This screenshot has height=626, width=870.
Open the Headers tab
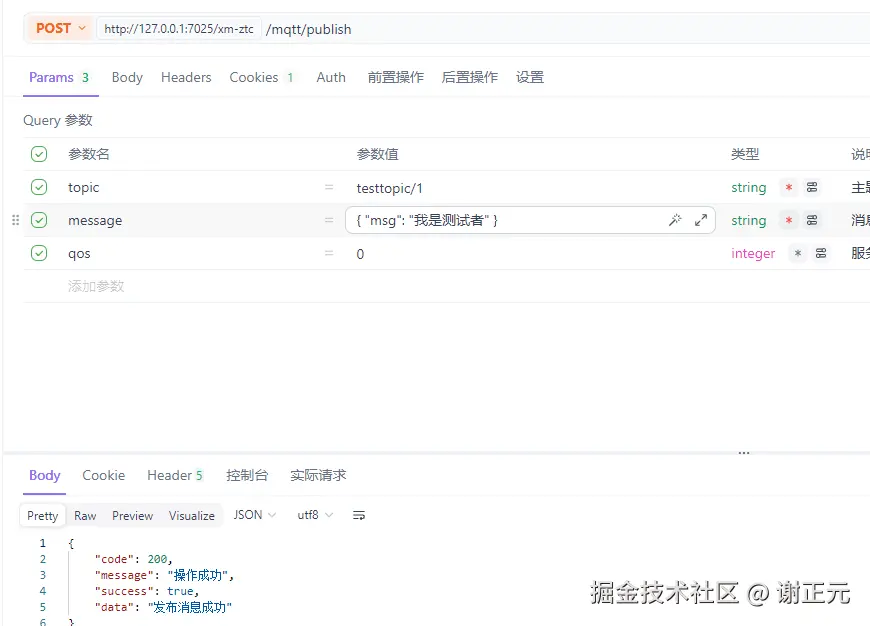click(186, 77)
